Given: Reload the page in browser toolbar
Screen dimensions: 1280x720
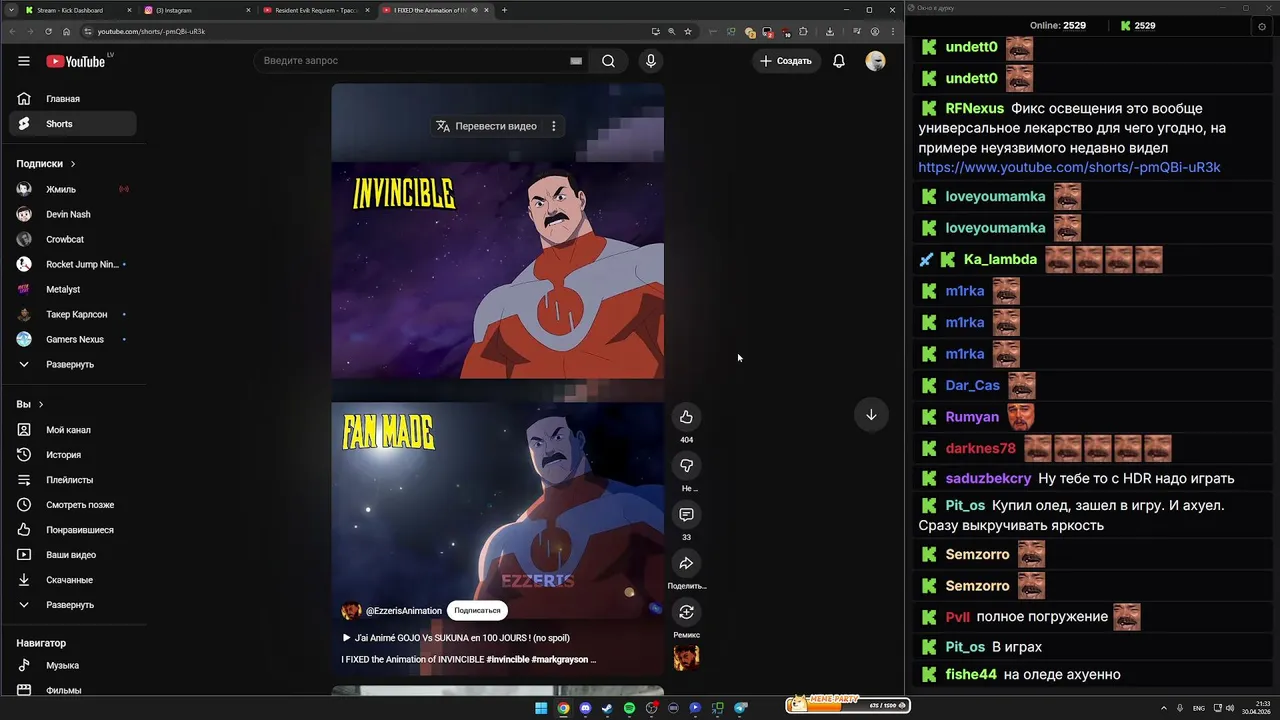Looking at the screenshot, I should tap(48, 31).
